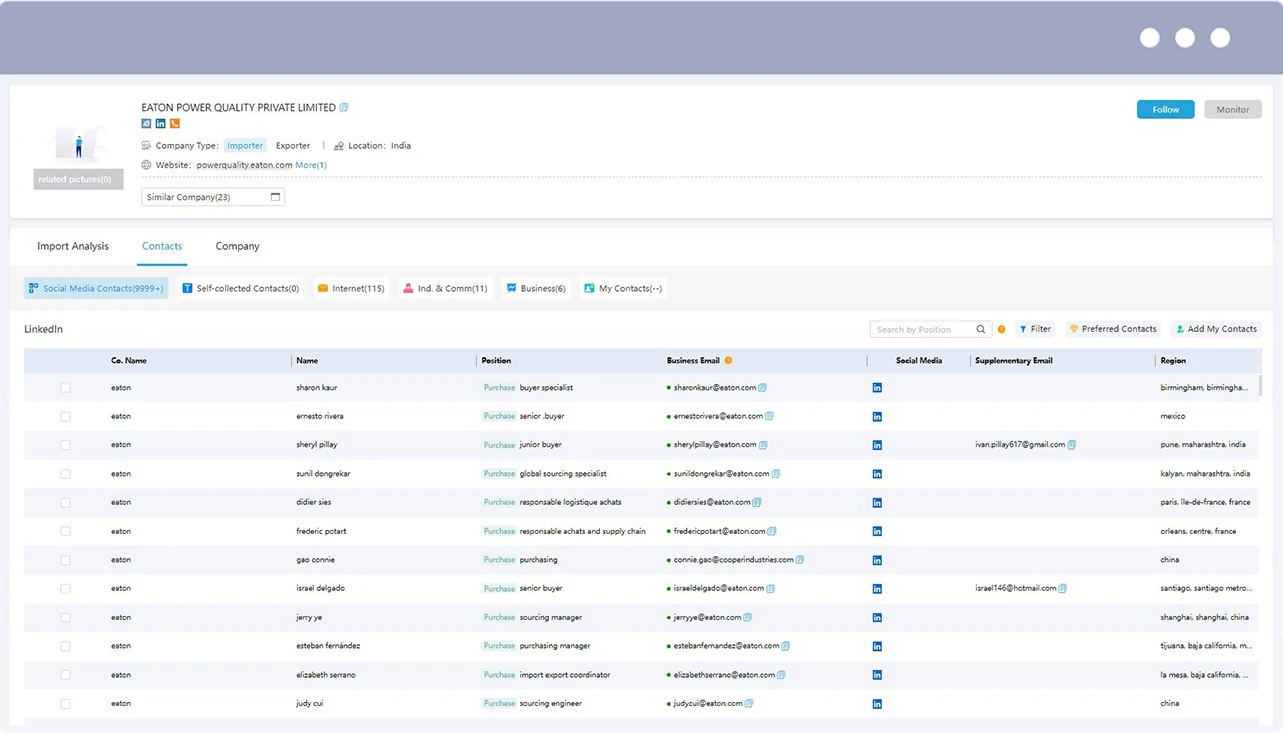Viewport: 1283px width, 733px height.
Task: Click the blue Follow button
Action: [1166, 109]
